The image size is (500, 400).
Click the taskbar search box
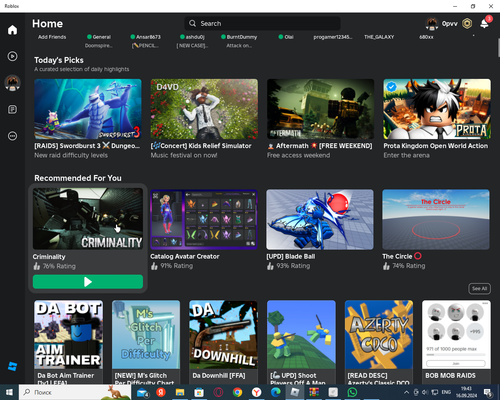coord(75,392)
